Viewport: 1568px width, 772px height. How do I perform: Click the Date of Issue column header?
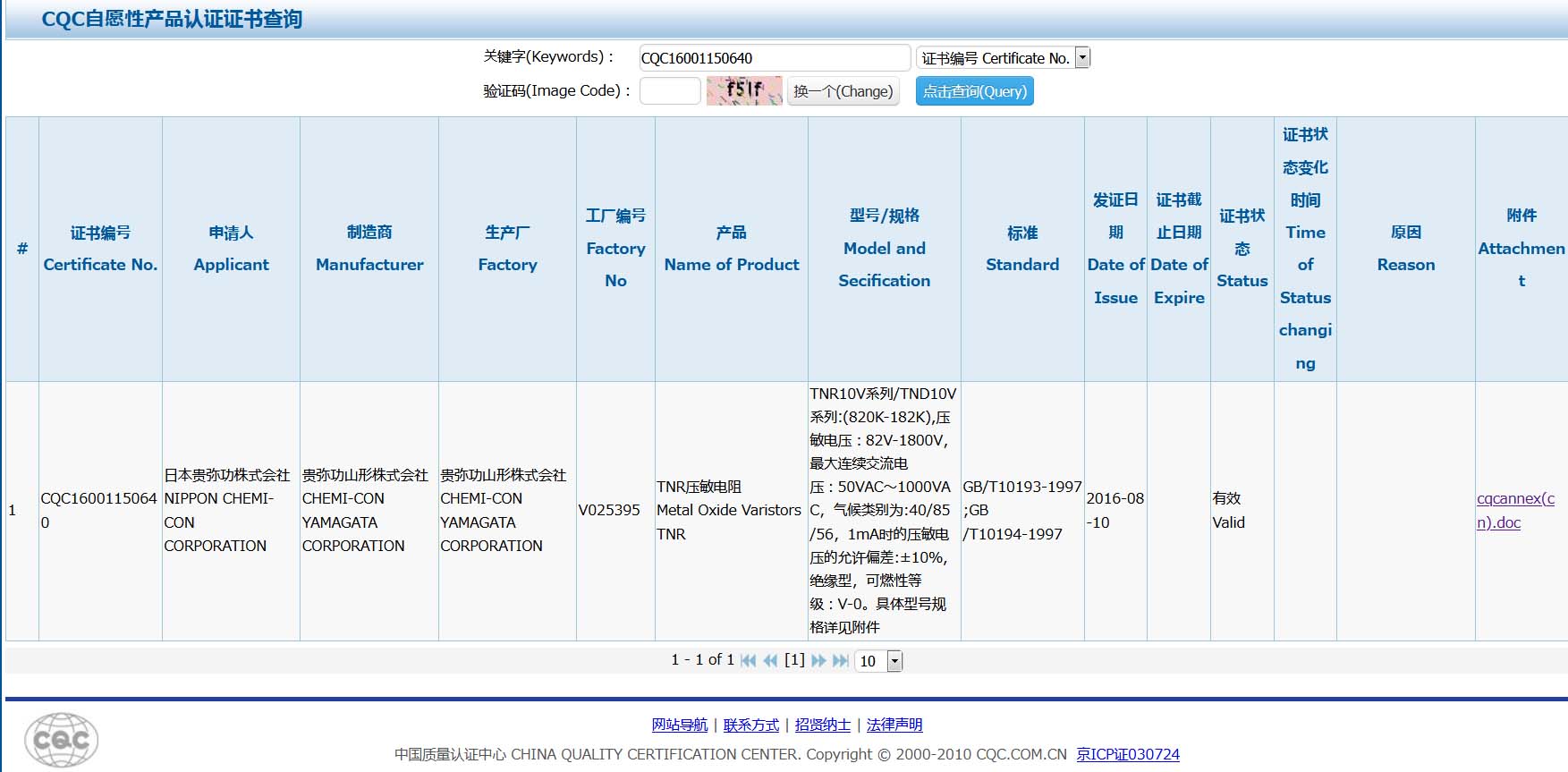[x=1115, y=249]
